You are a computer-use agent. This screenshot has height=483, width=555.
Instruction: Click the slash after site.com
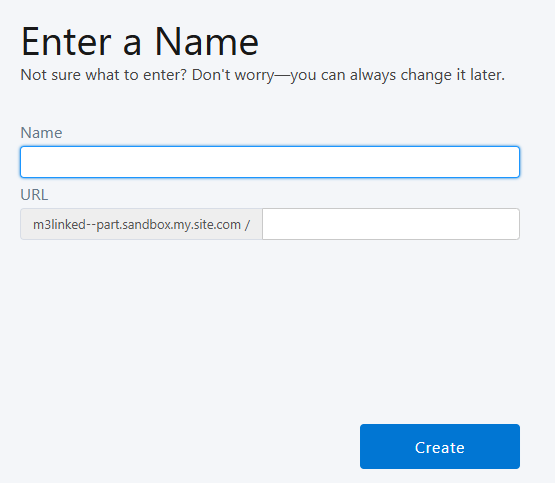coord(247,225)
